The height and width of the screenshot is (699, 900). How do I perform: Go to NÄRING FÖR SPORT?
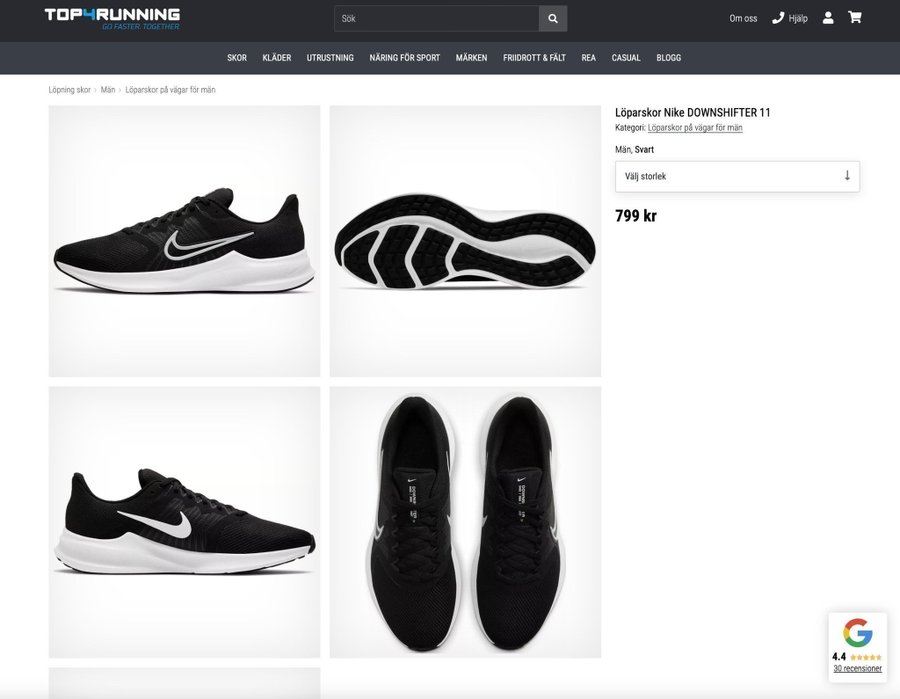pos(405,58)
